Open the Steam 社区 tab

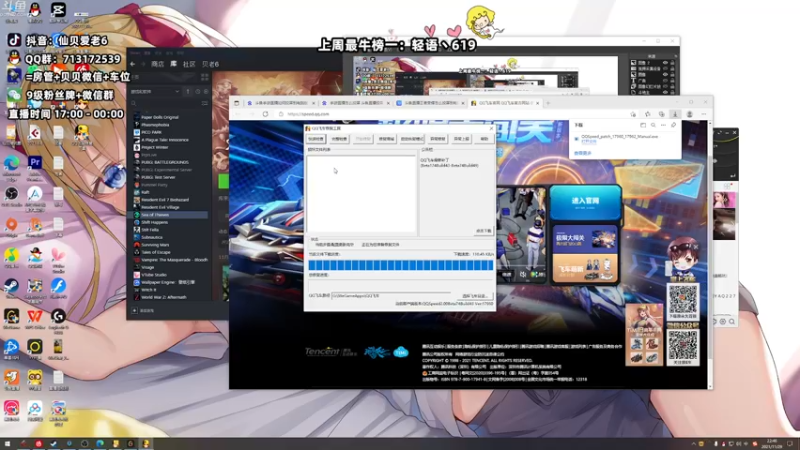(x=189, y=64)
